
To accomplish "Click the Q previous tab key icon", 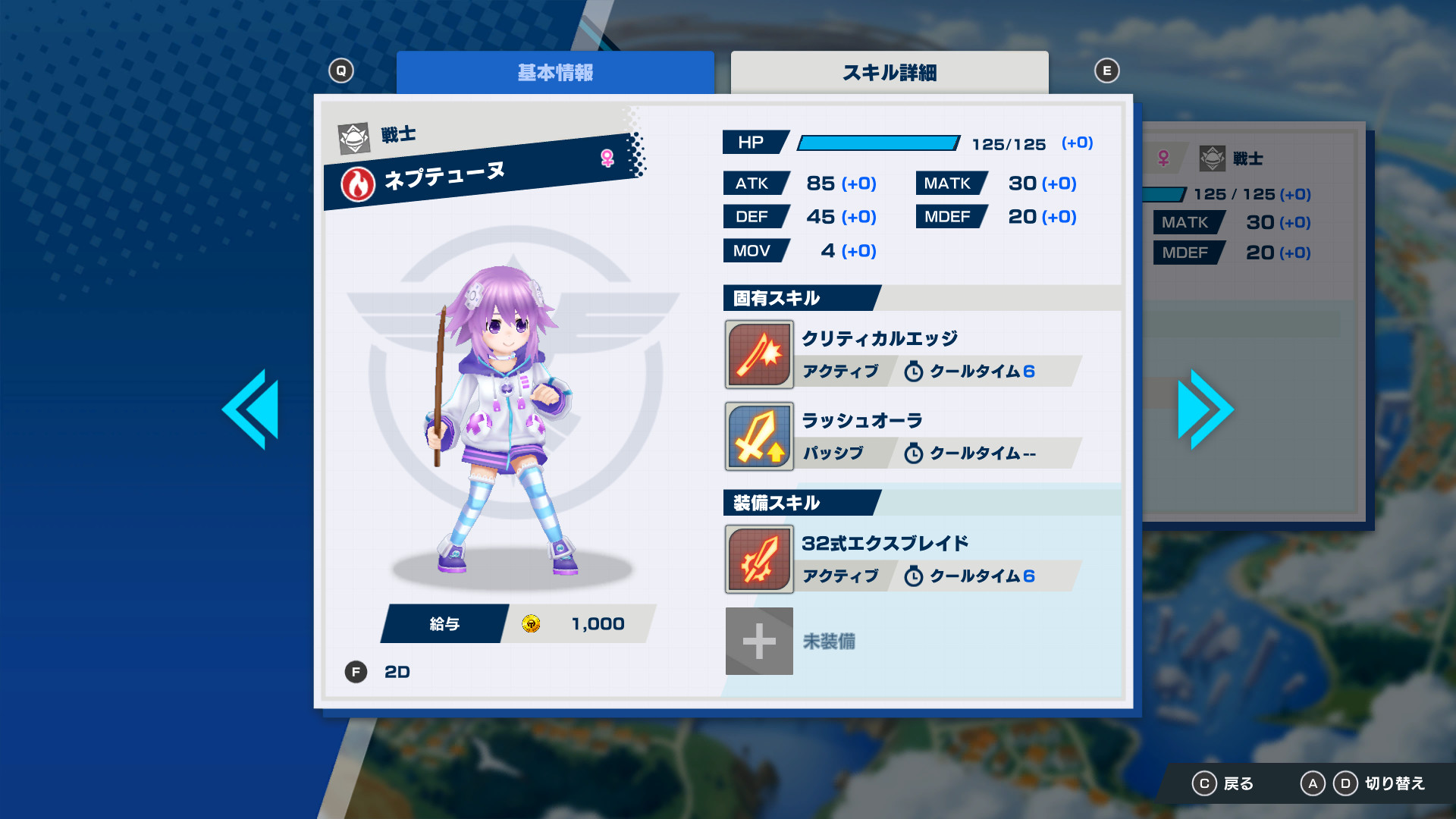I will [x=341, y=71].
